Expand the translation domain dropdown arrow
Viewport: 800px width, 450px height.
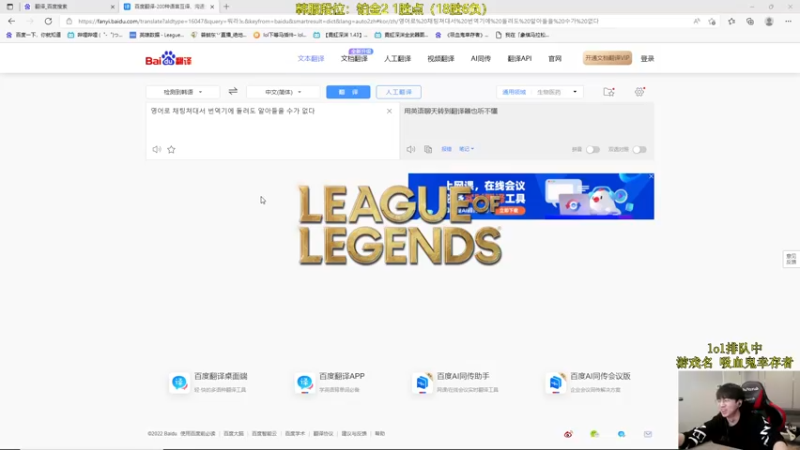(x=575, y=92)
